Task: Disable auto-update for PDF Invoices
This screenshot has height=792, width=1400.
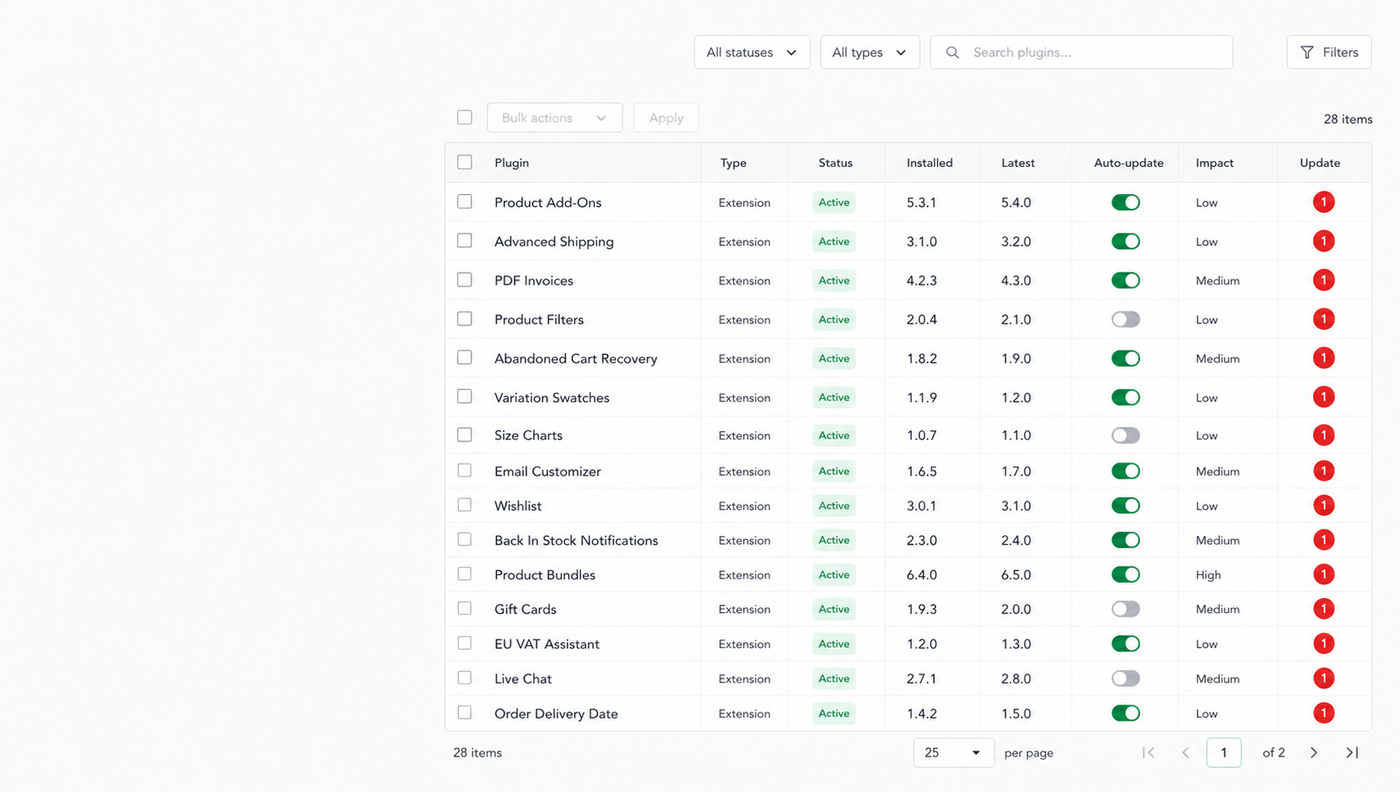Action: point(1126,281)
